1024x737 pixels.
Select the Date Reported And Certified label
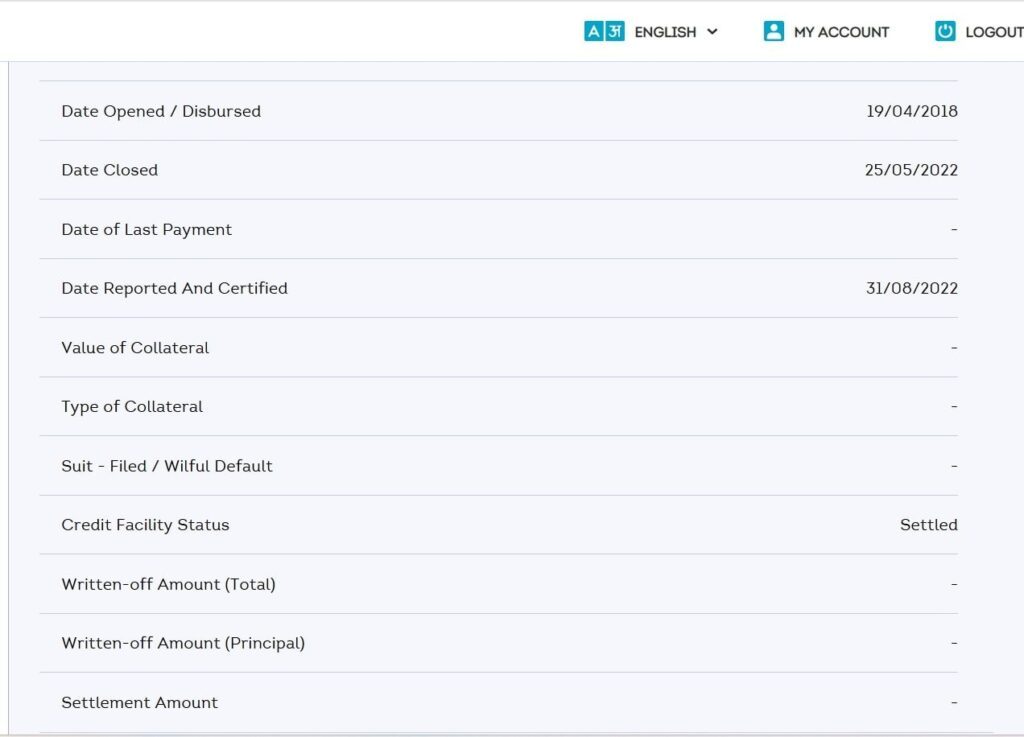(174, 289)
